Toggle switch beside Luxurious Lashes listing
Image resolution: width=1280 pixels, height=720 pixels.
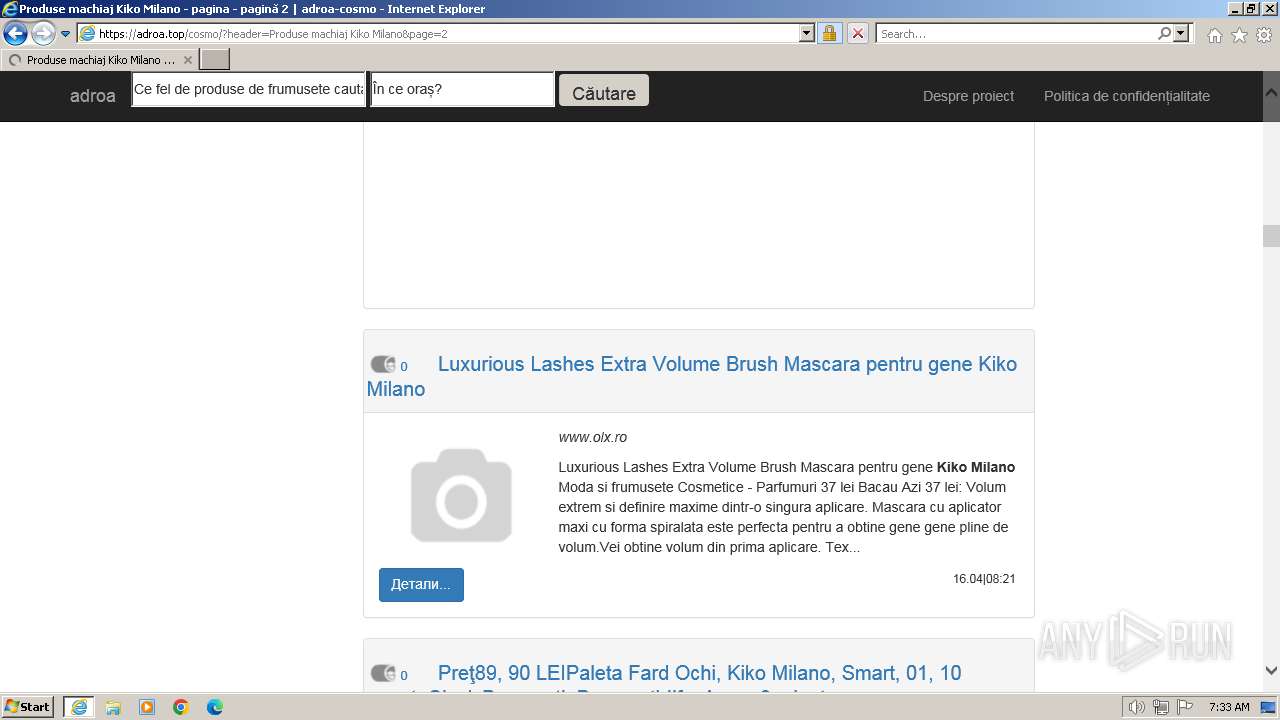pyautogui.click(x=383, y=365)
